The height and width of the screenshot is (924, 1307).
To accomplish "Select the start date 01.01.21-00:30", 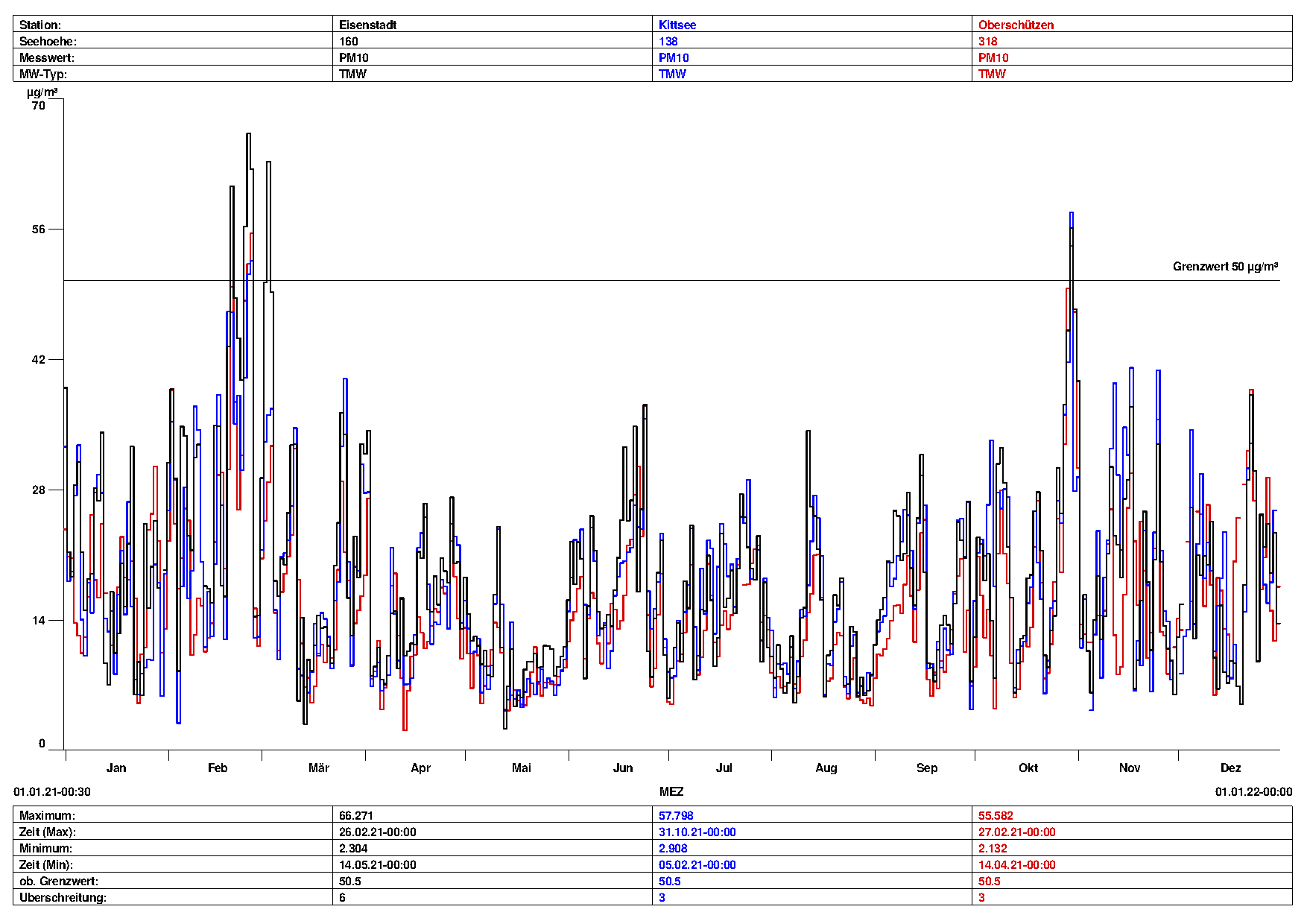I will pyautogui.click(x=52, y=791).
